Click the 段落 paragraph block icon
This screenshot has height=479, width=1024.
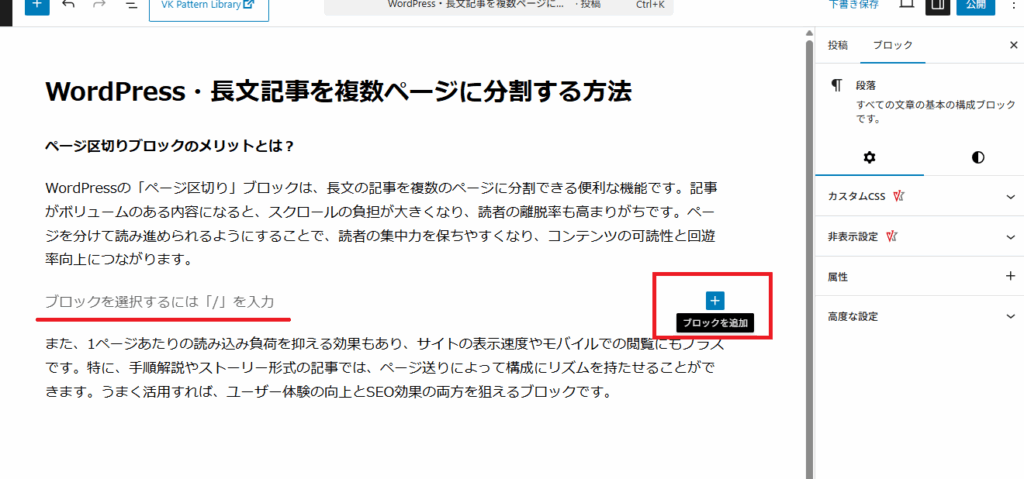[x=836, y=86]
